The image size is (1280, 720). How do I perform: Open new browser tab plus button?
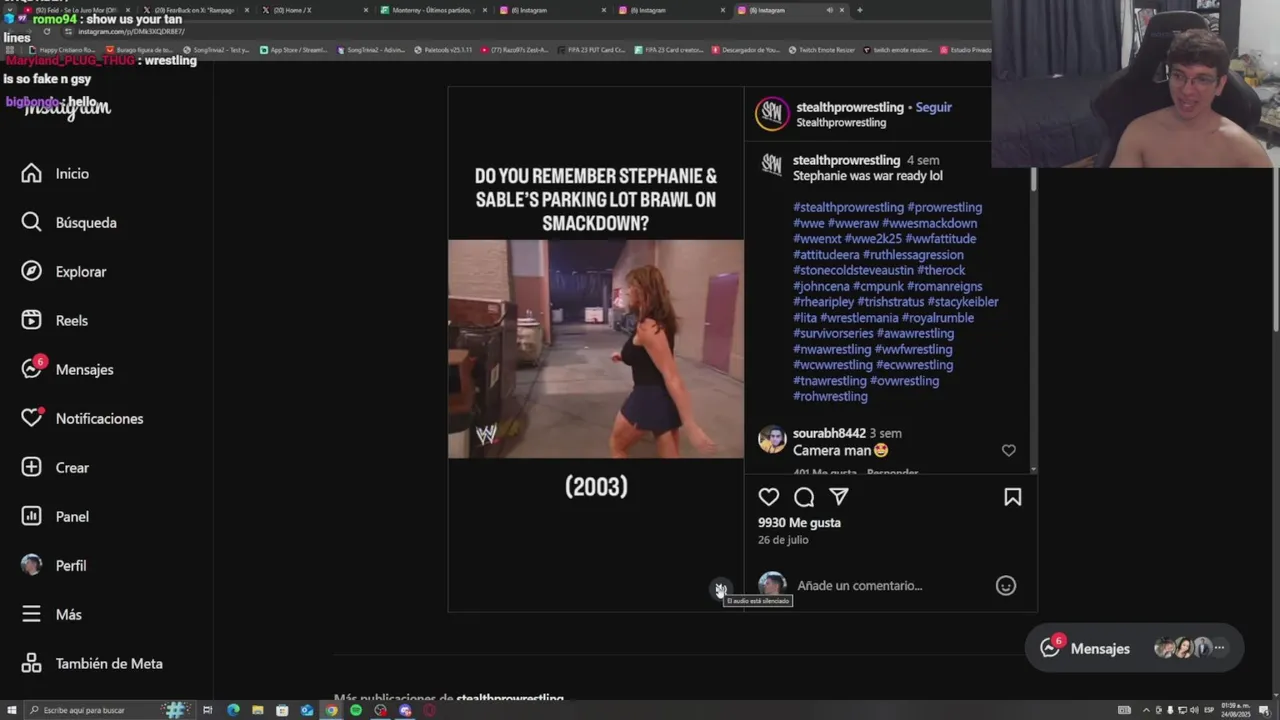tap(859, 10)
